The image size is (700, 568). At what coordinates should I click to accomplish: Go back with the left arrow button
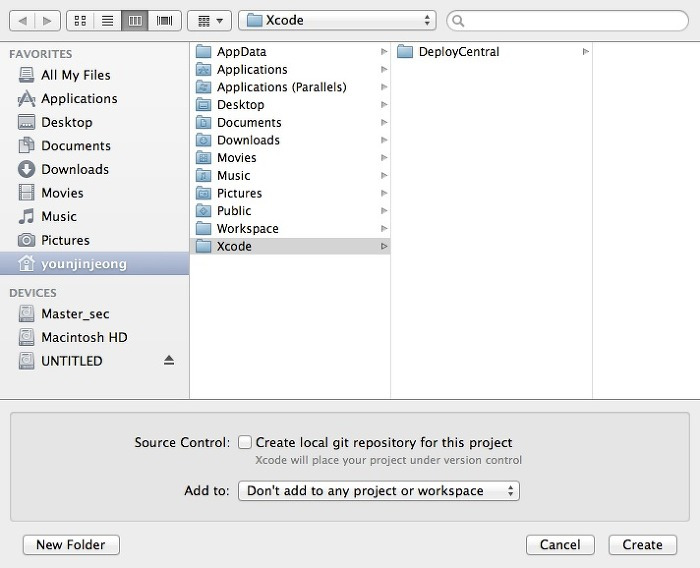[22, 21]
